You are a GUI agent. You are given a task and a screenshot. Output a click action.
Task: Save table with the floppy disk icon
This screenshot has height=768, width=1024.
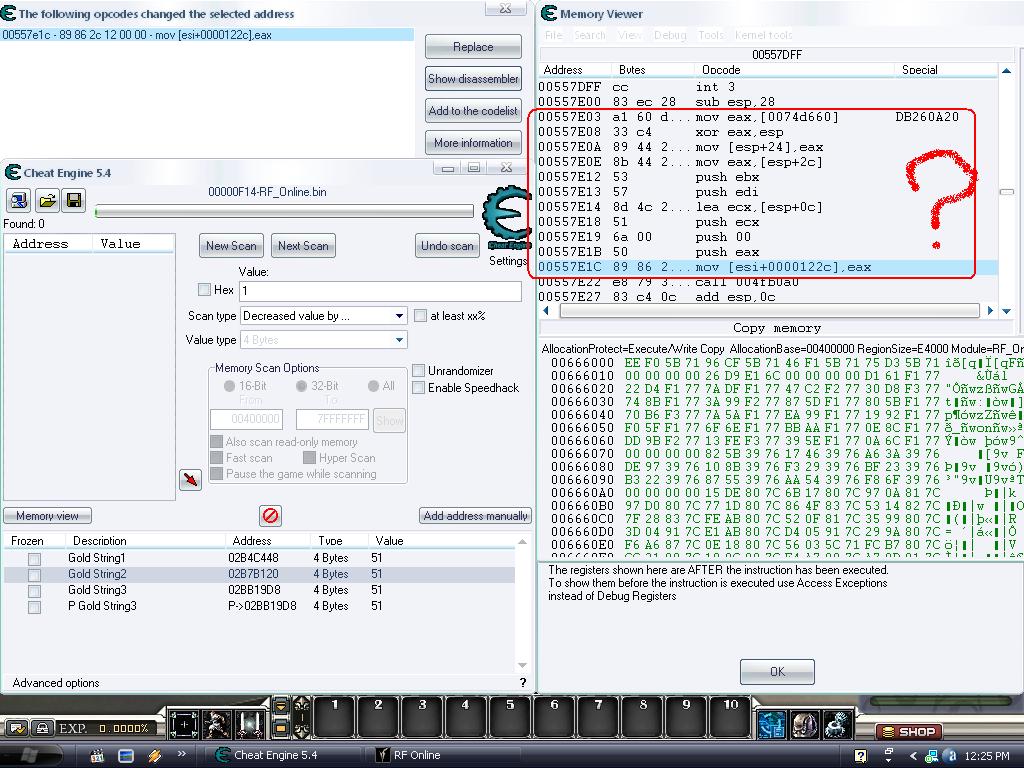point(74,200)
